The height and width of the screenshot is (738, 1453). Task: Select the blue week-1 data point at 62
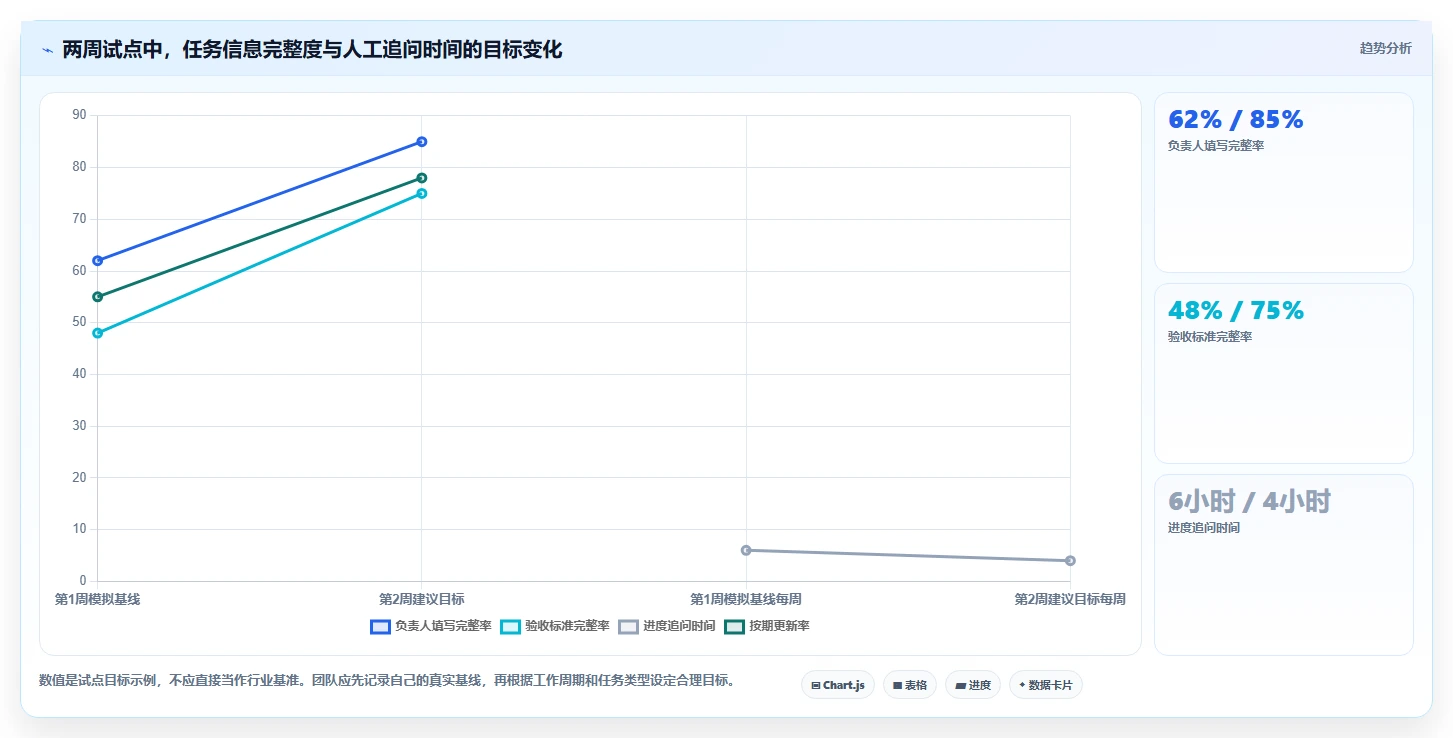coord(98,261)
